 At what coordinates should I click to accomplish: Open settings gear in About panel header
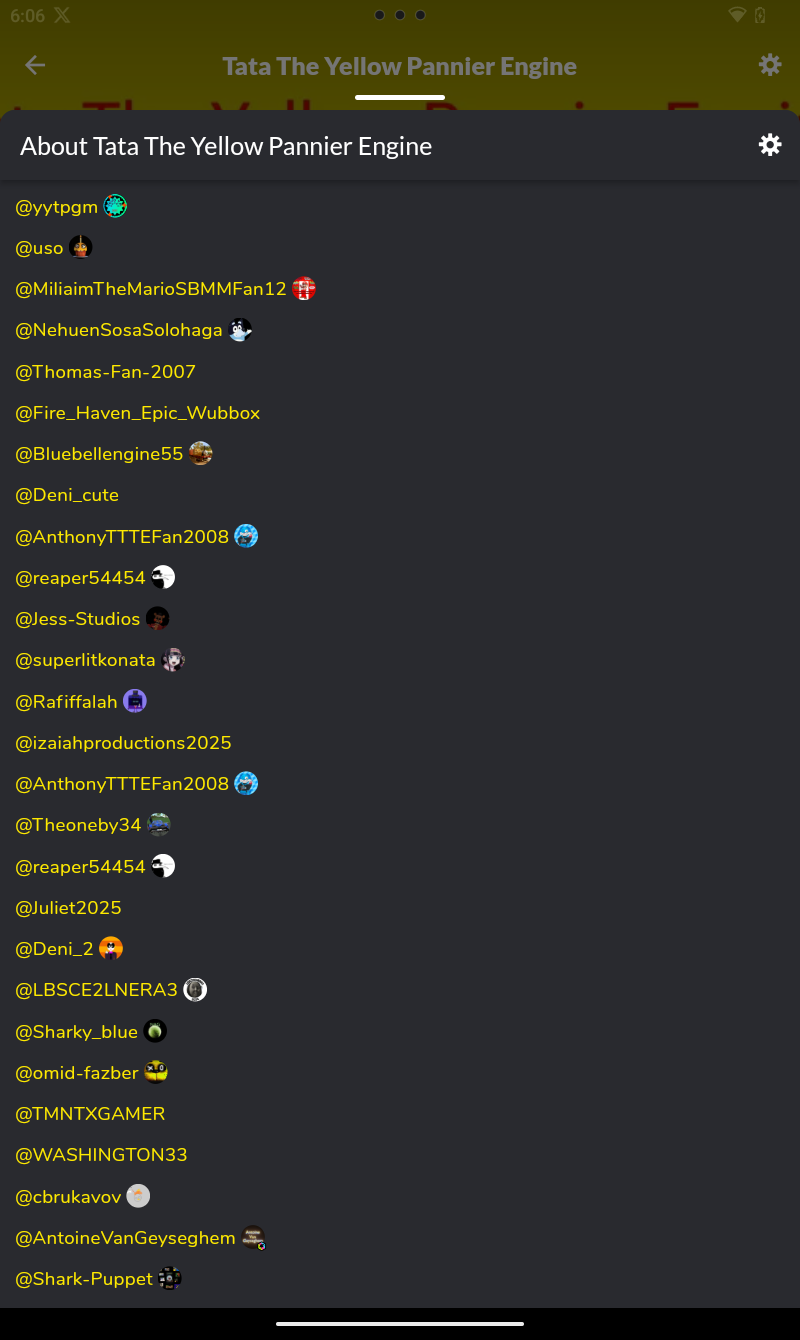(x=769, y=145)
